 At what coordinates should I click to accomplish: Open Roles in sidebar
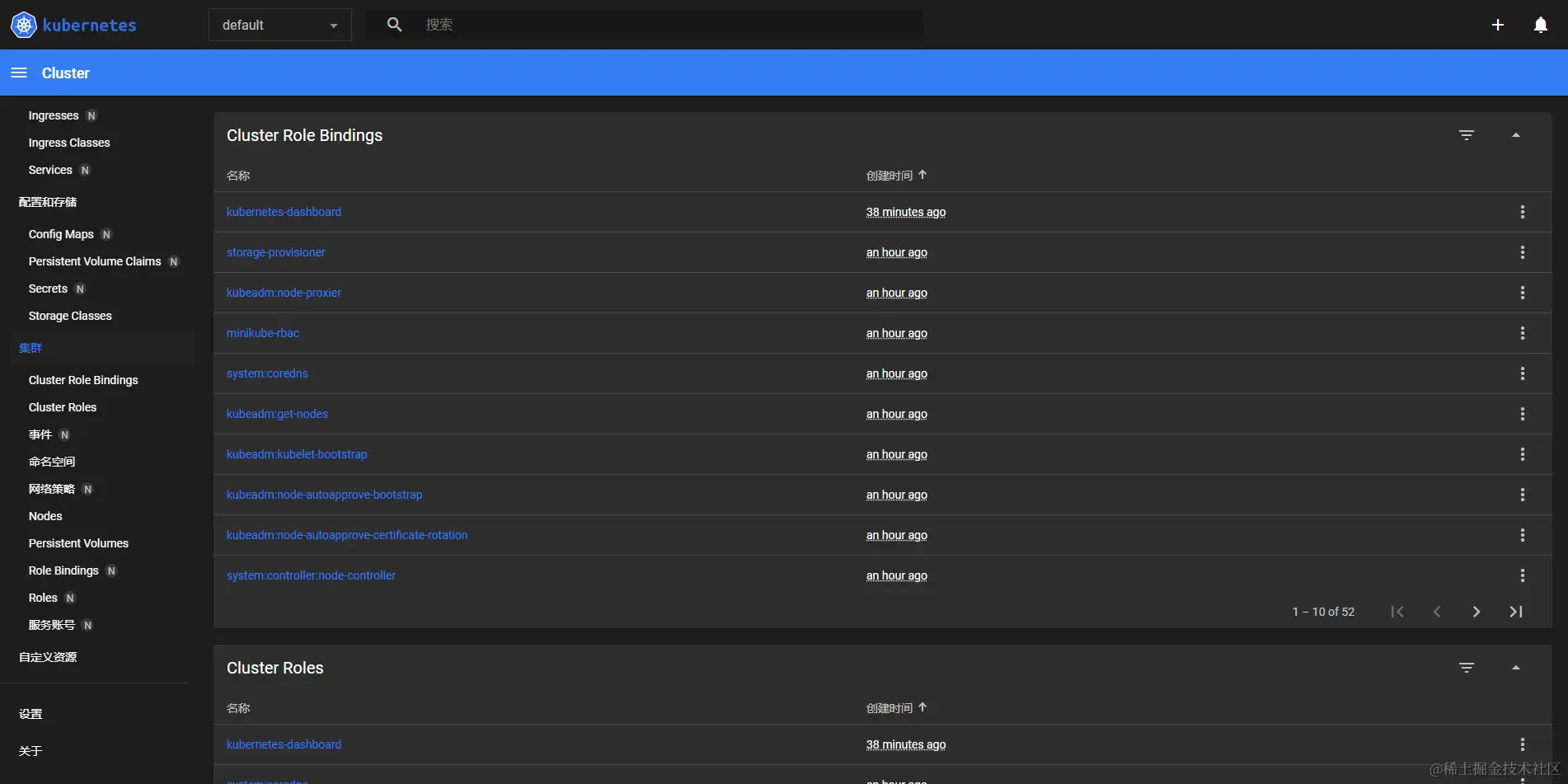click(43, 598)
